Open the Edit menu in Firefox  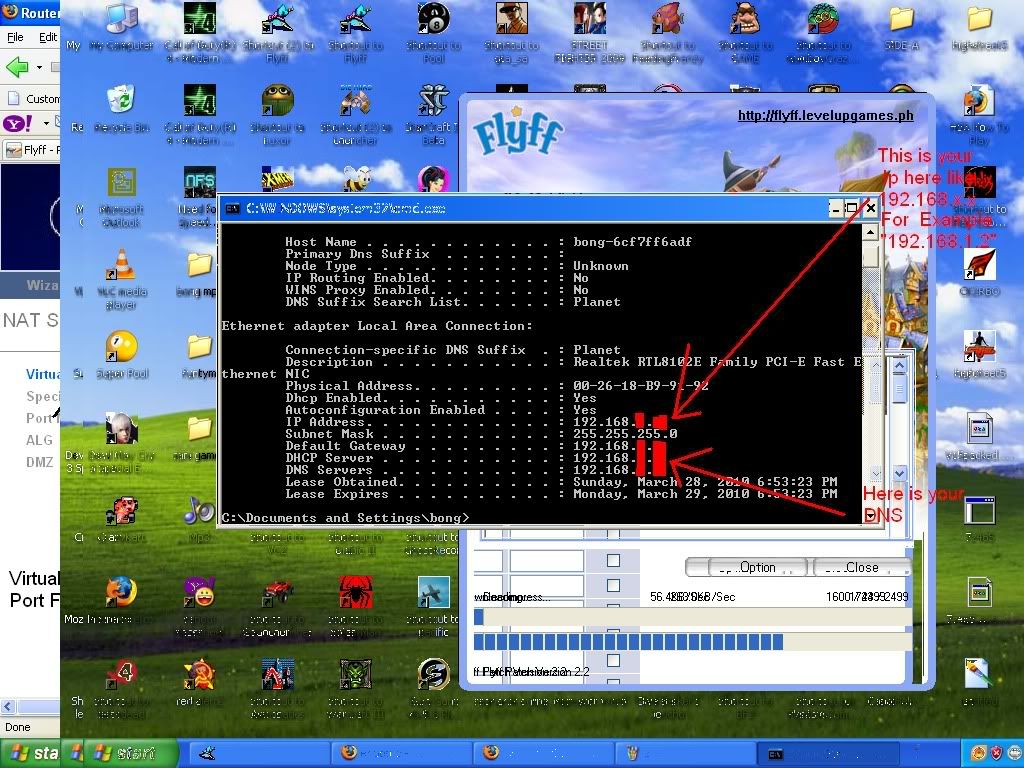click(48, 37)
